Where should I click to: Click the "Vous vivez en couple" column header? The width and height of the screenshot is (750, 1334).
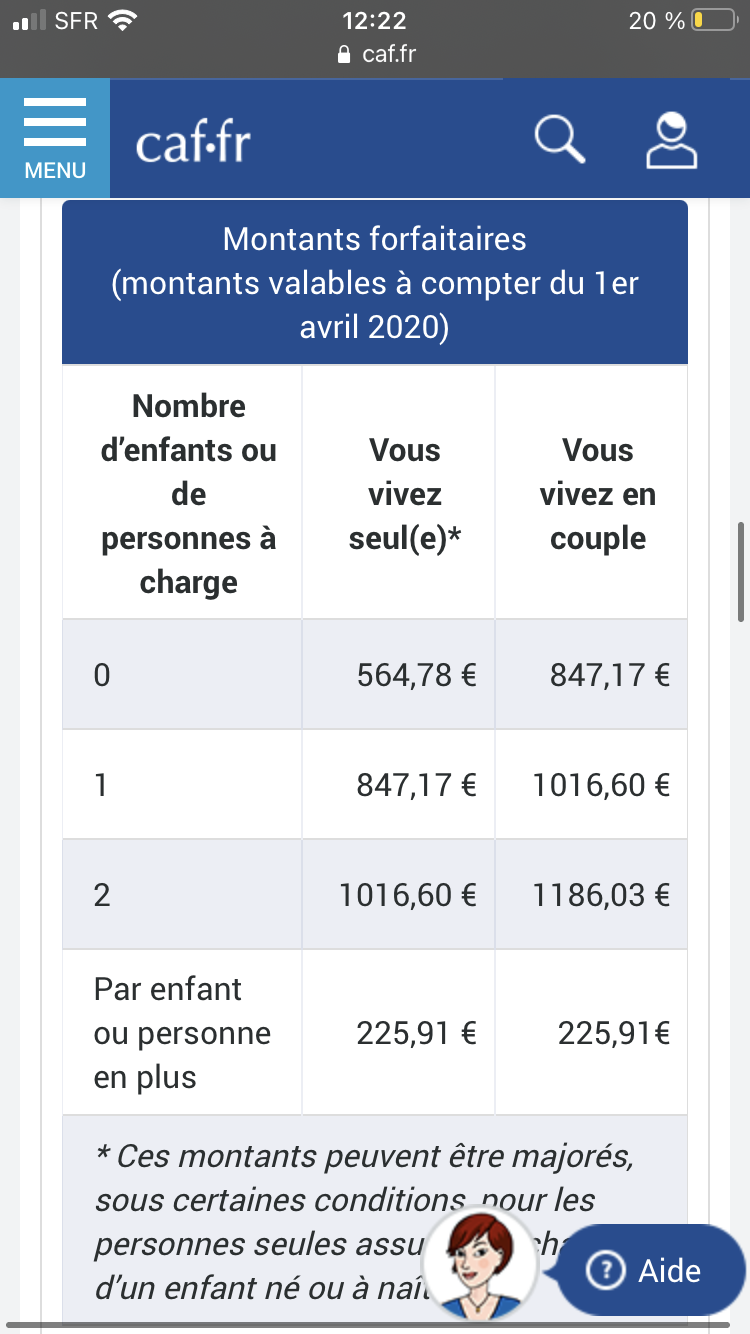pos(597,494)
